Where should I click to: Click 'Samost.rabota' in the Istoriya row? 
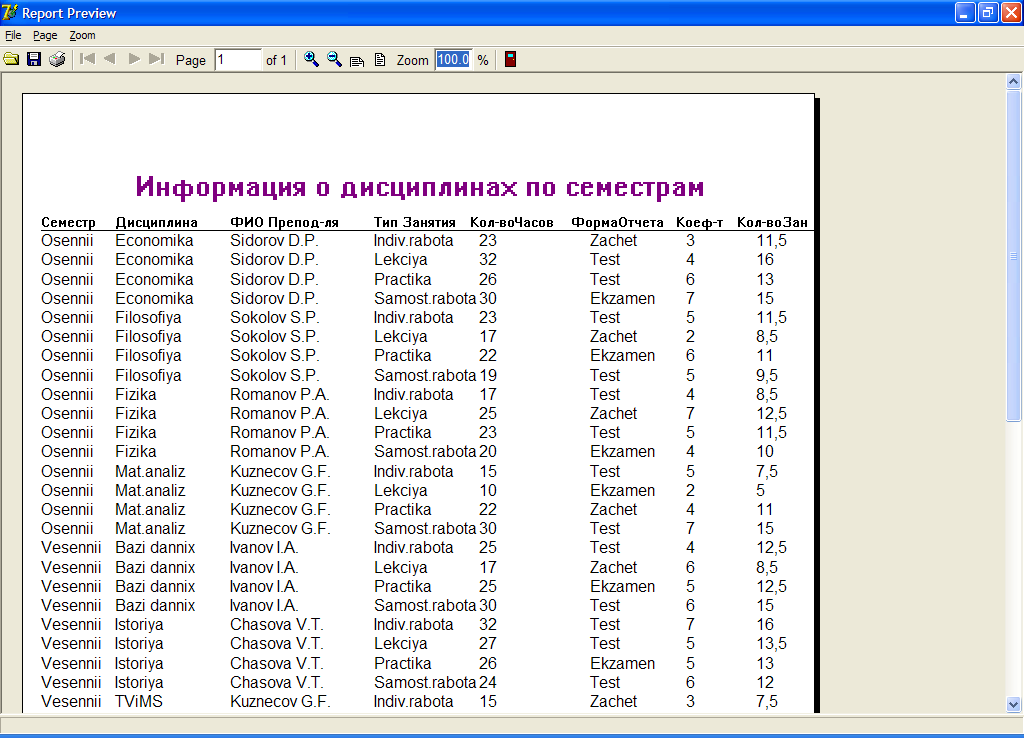424,682
